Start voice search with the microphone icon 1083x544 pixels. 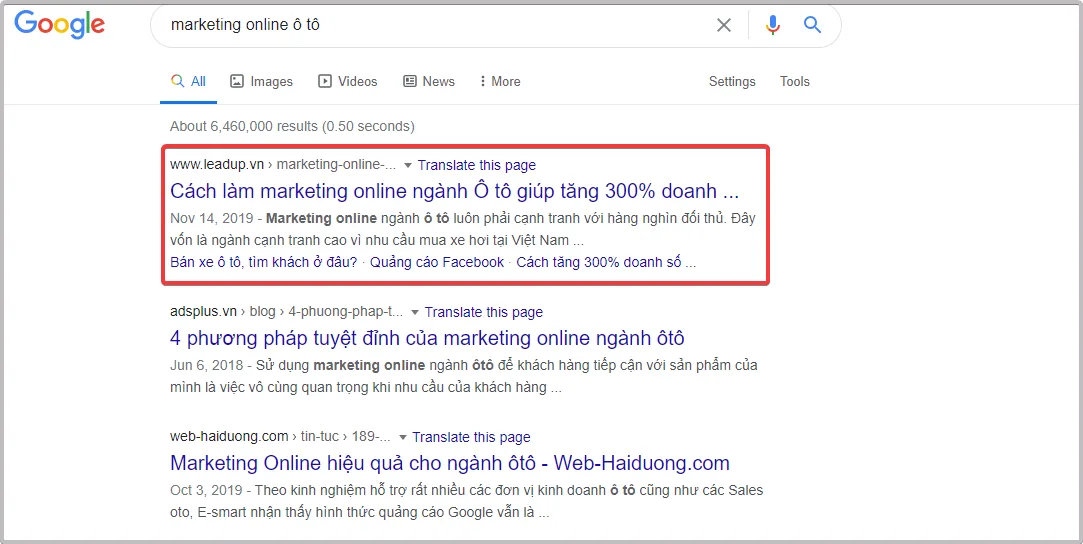(772, 26)
